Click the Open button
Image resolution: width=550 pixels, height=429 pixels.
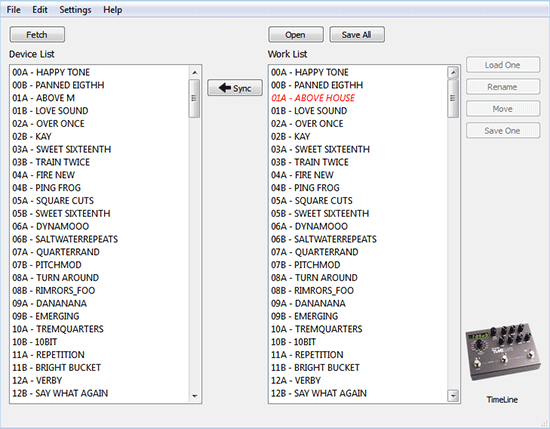(296, 34)
